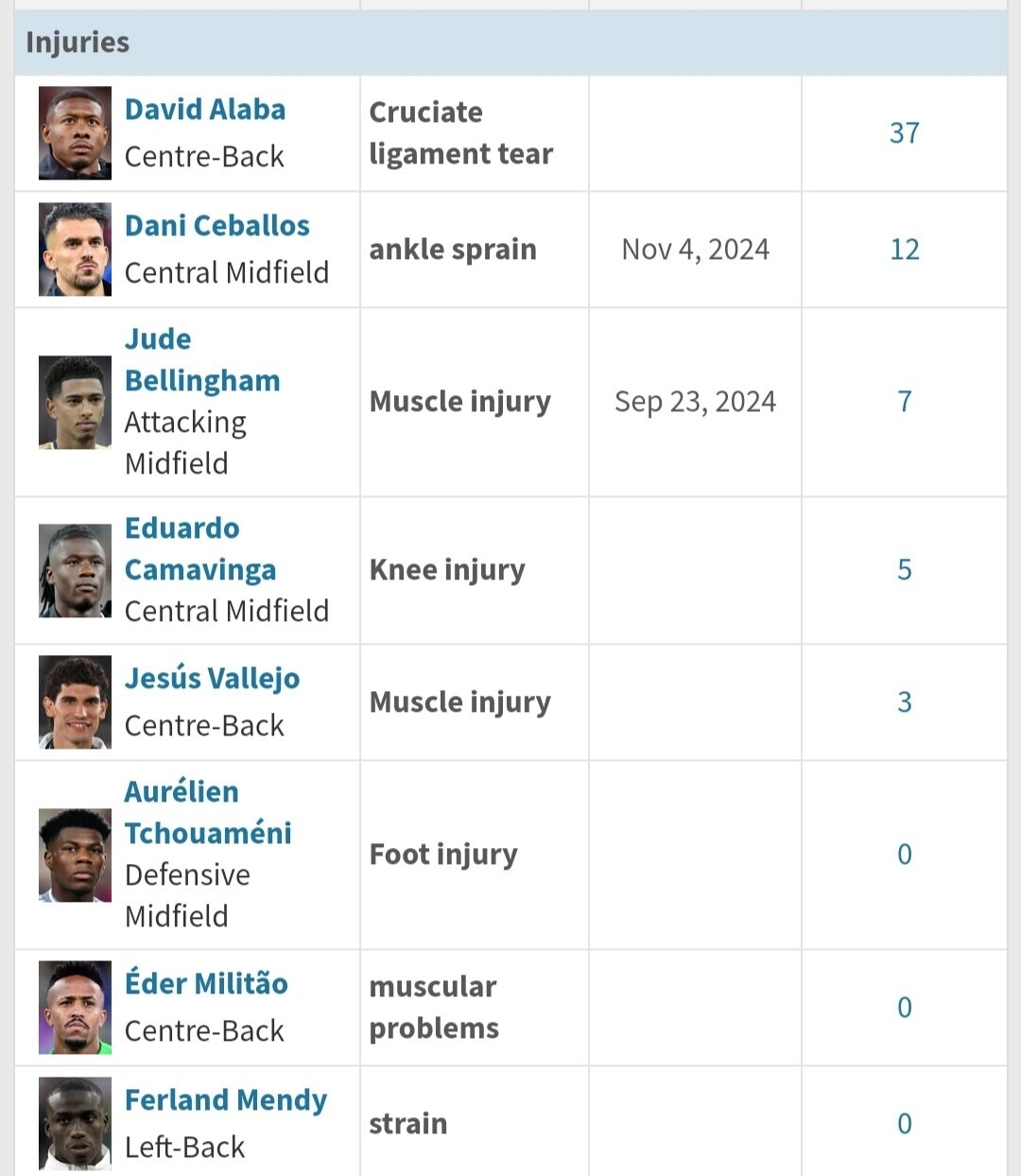Open Bellingham's 7 missed games link
The height and width of the screenshot is (1176, 1021).
[905, 402]
